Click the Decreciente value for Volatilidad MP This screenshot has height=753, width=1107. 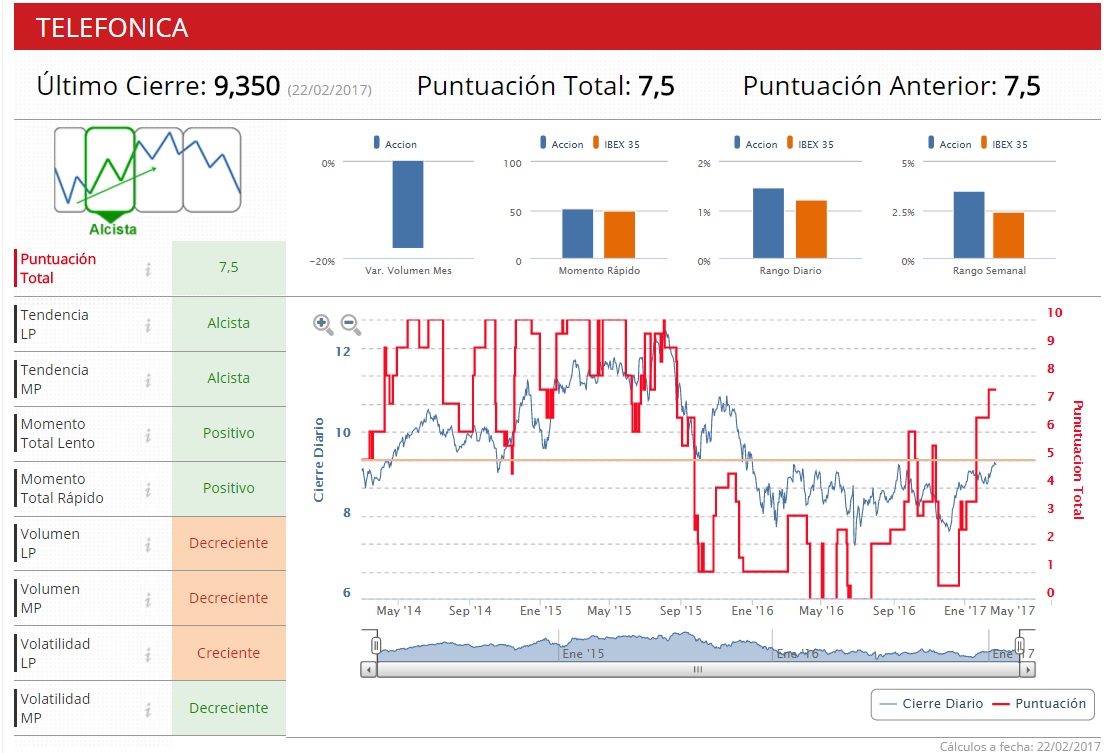[x=229, y=709]
